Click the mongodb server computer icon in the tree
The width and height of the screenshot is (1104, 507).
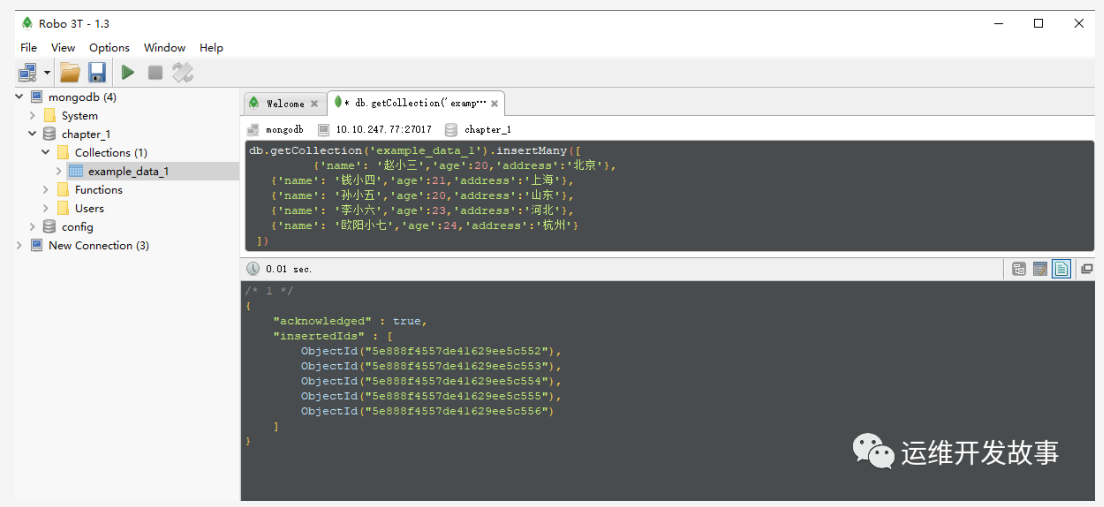point(36,96)
